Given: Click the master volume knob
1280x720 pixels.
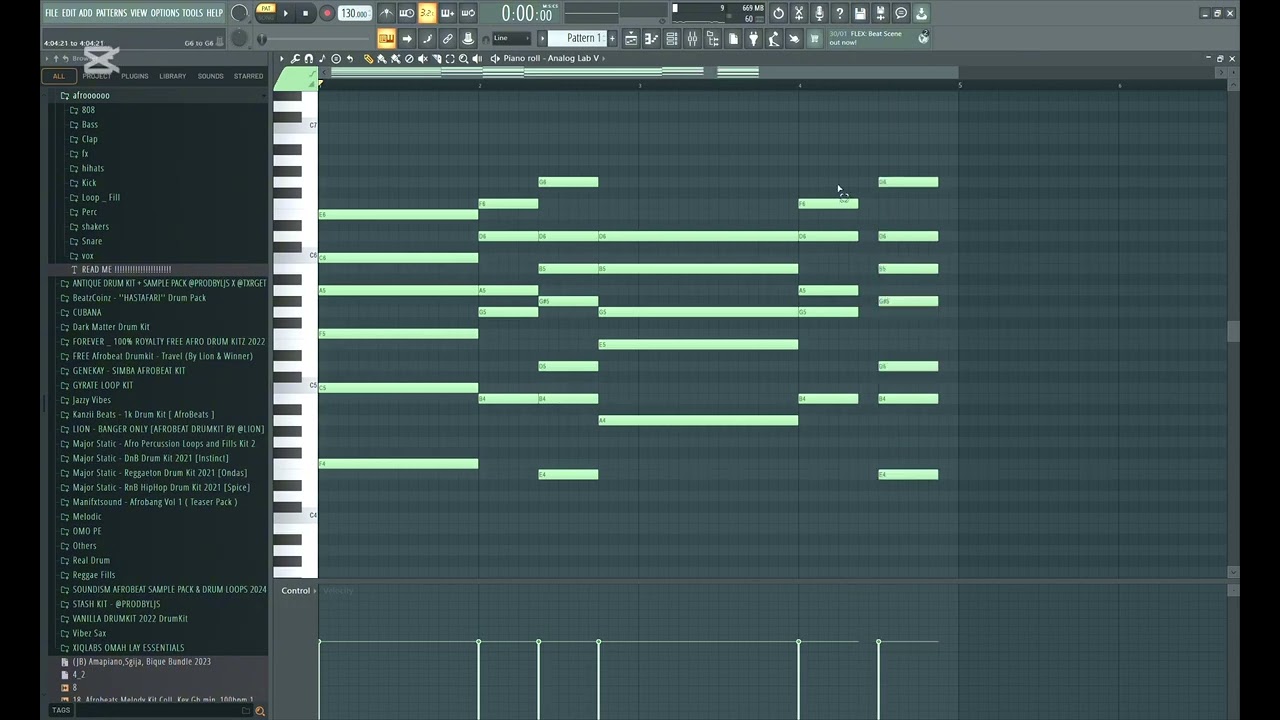Looking at the screenshot, I should pyautogui.click(x=240, y=13).
